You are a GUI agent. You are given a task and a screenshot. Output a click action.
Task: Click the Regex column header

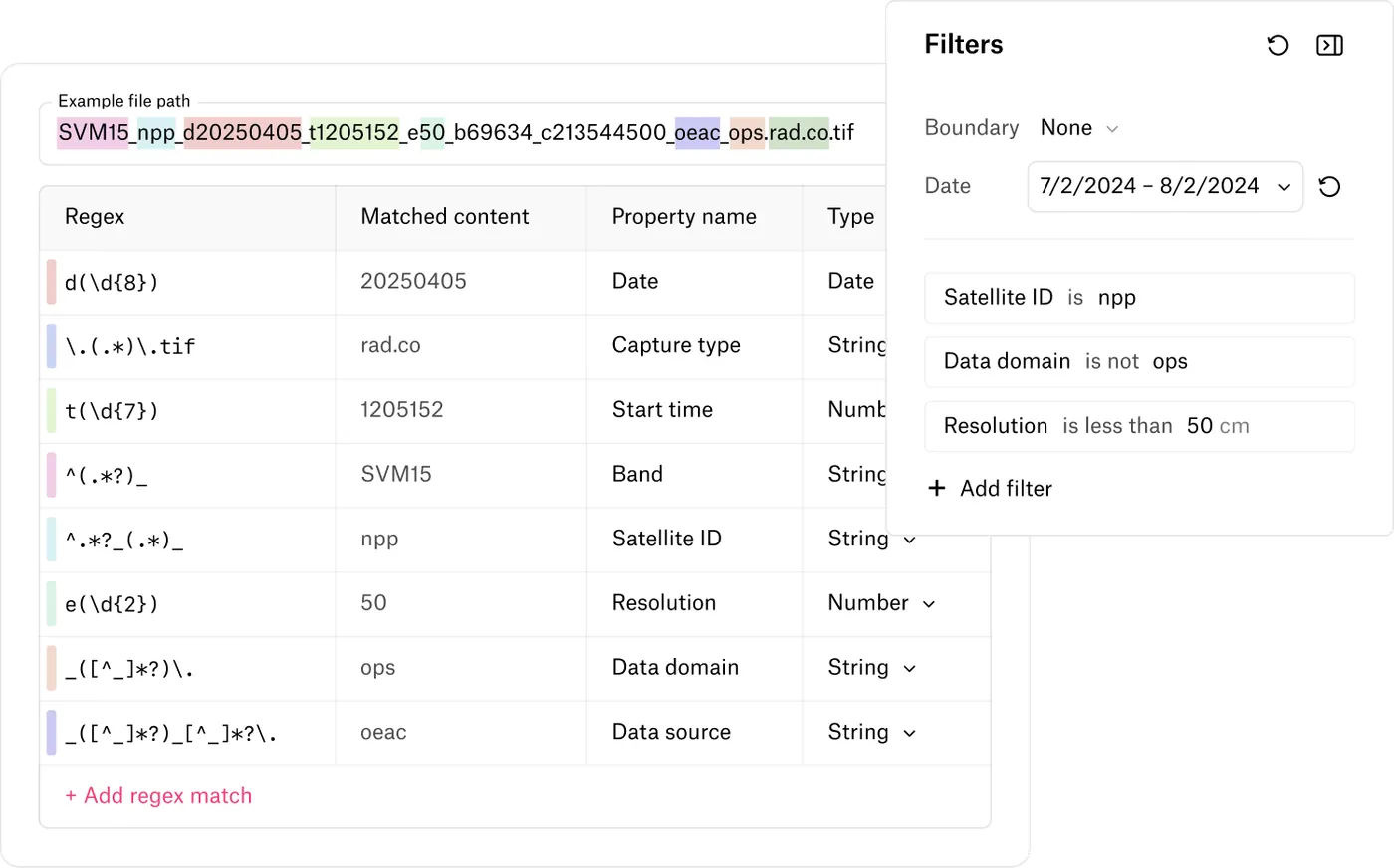pos(95,217)
